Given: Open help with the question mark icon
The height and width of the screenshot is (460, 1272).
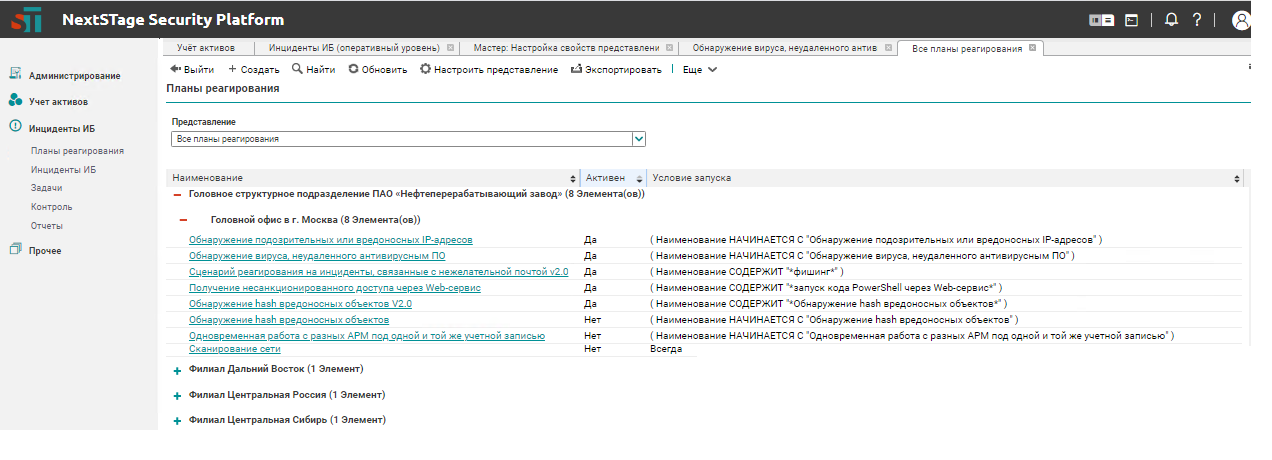Looking at the screenshot, I should pyautogui.click(x=1196, y=20).
